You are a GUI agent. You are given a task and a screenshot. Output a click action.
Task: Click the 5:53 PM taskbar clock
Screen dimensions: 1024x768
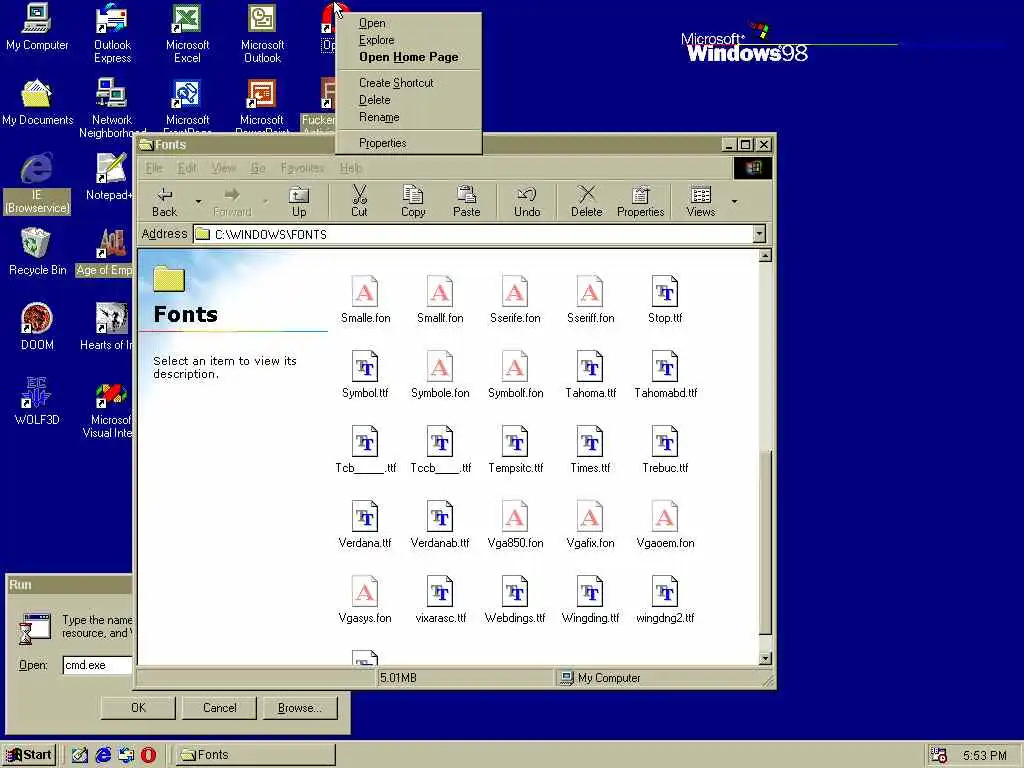pos(984,756)
